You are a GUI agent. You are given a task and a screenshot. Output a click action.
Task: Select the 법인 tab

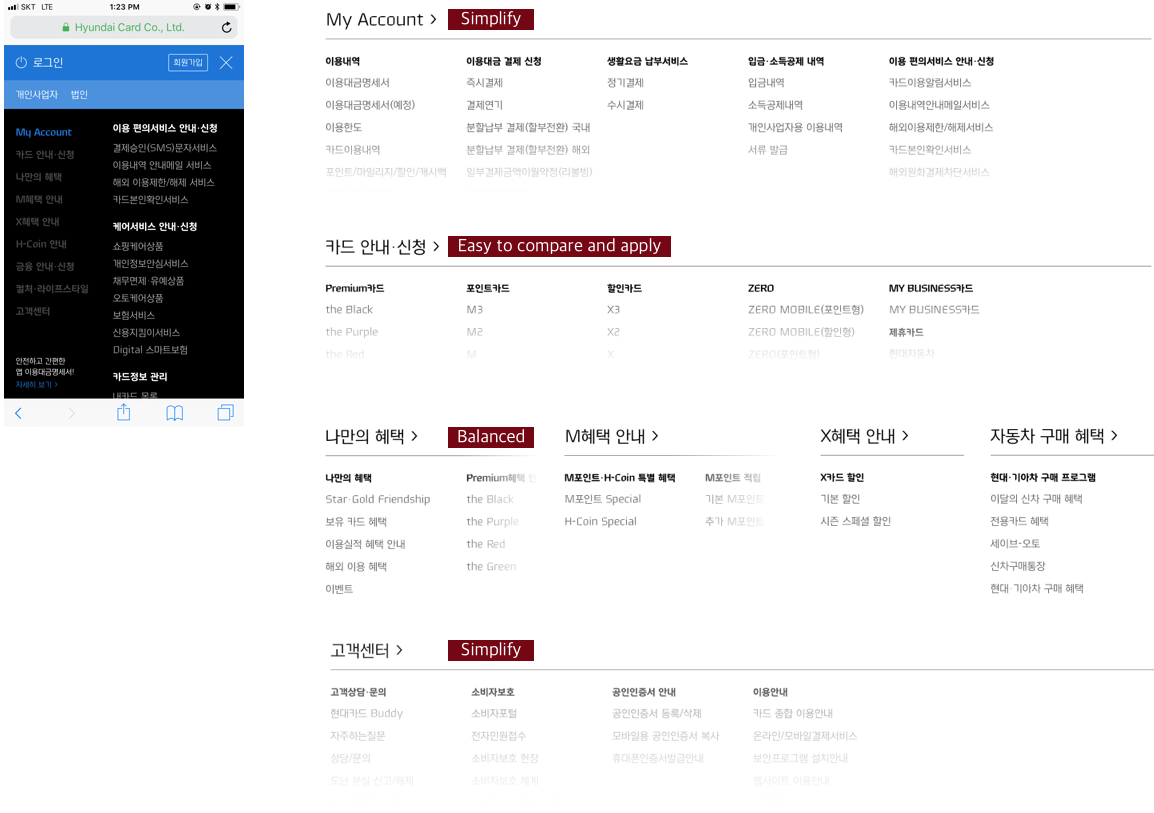coord(79,94)
